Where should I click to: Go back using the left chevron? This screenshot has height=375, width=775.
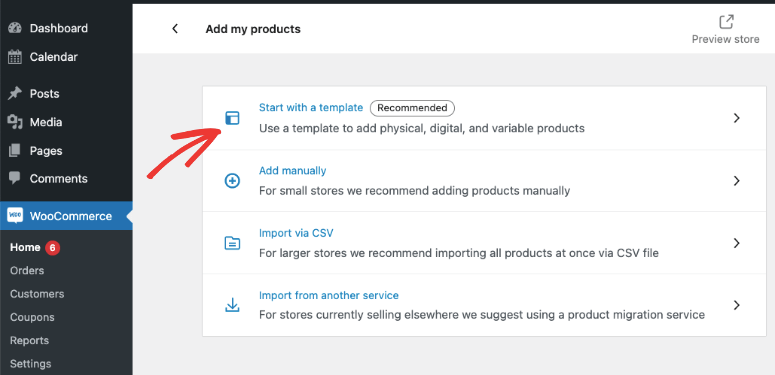tap(174, 29)
